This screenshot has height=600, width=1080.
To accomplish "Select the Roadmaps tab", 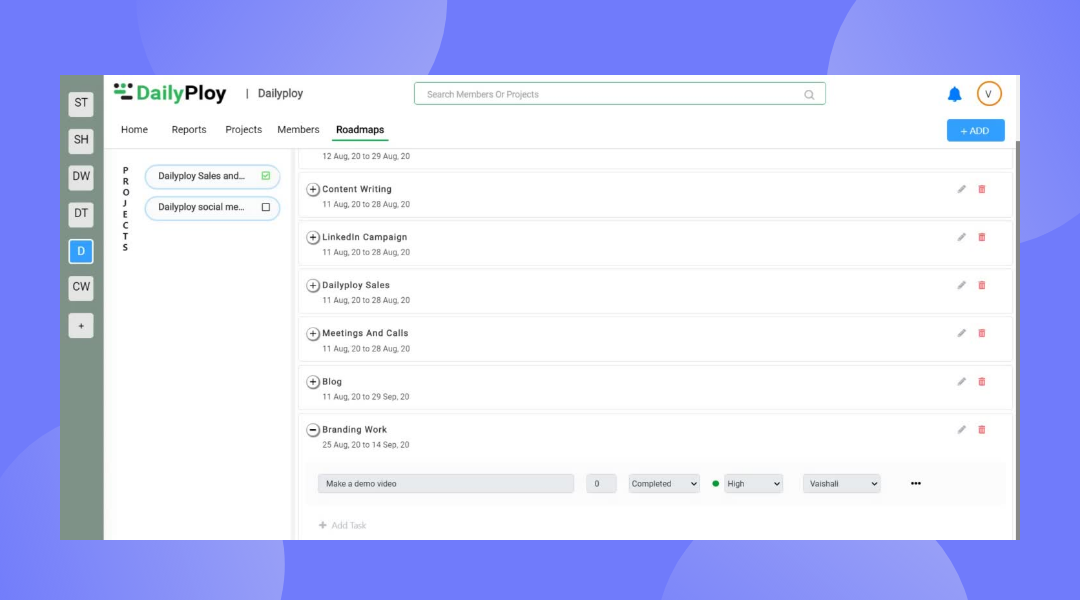I will [x=360, y=130].
